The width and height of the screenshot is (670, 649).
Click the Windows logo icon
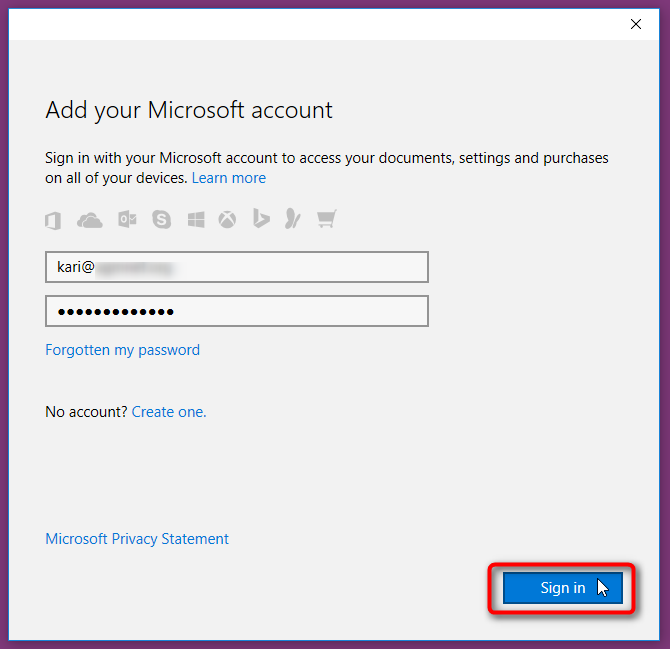(196, 220)
